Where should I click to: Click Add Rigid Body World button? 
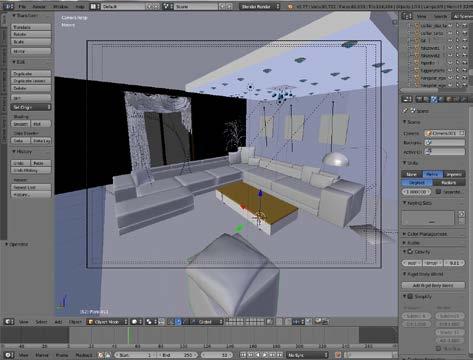[x=433, y=285]
